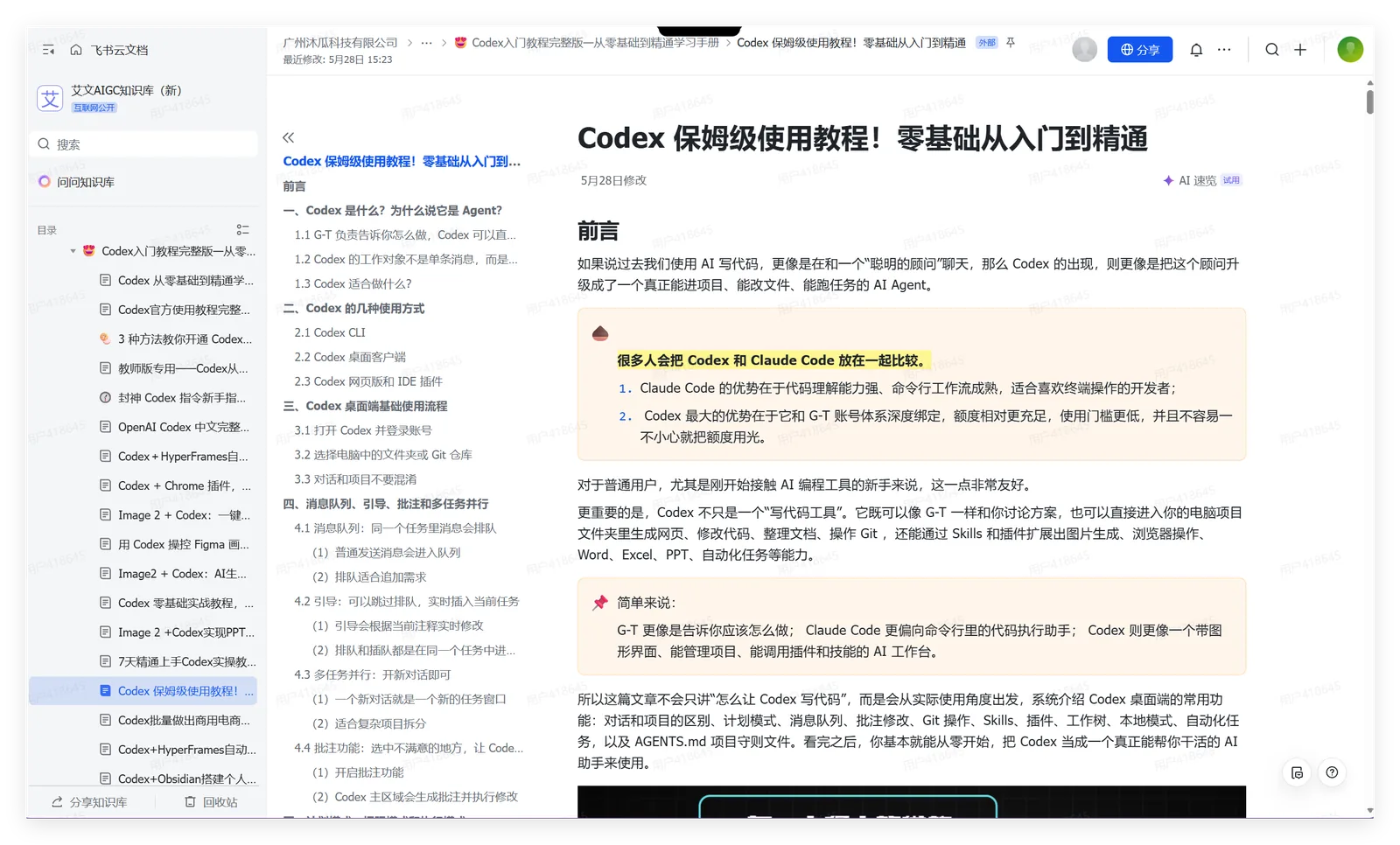Select highlighted Codex 保姆级使用教程 tree item
Screen dimensions: 1400x845
pyautogui.click(x=143, y=691)
